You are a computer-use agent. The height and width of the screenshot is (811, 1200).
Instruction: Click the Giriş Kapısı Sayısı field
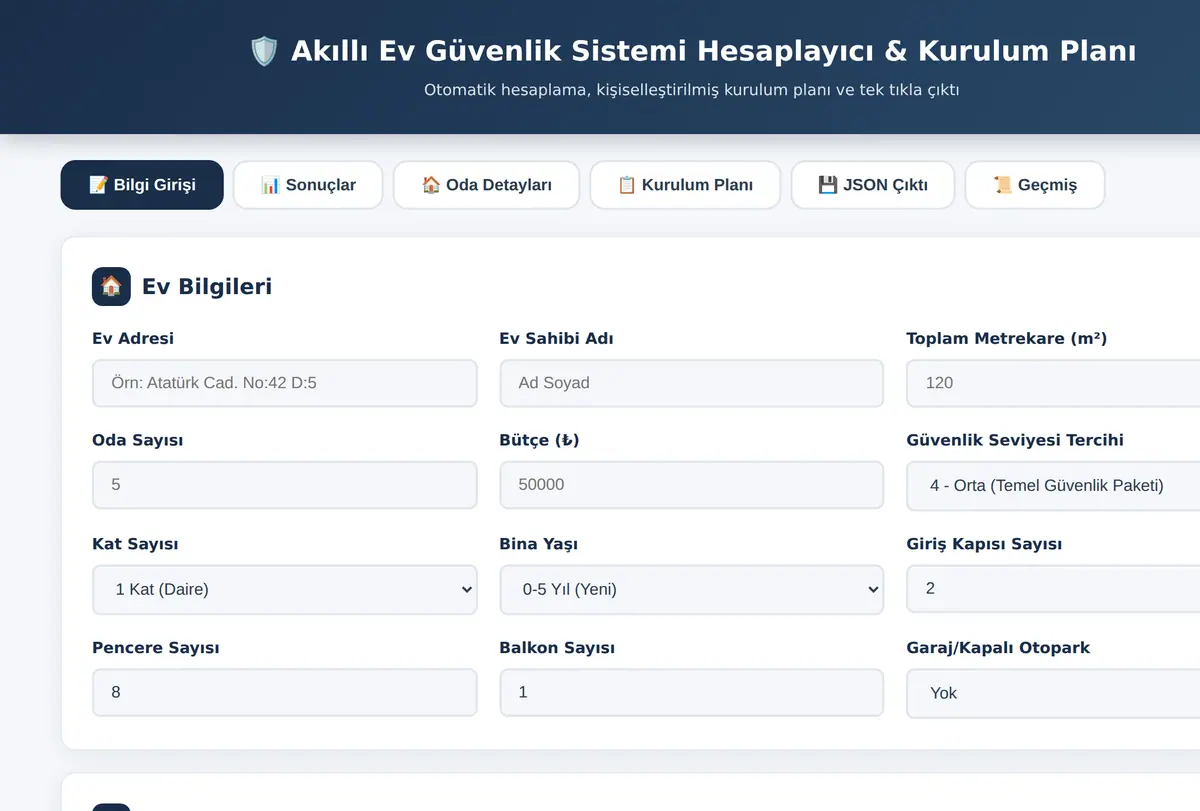1053,589
